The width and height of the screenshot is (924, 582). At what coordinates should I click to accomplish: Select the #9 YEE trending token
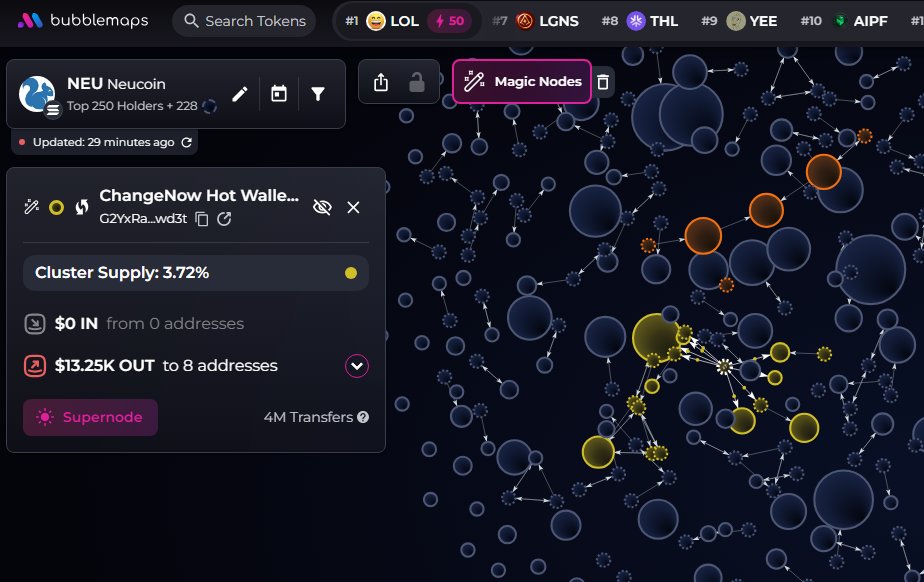coord(739,21)
